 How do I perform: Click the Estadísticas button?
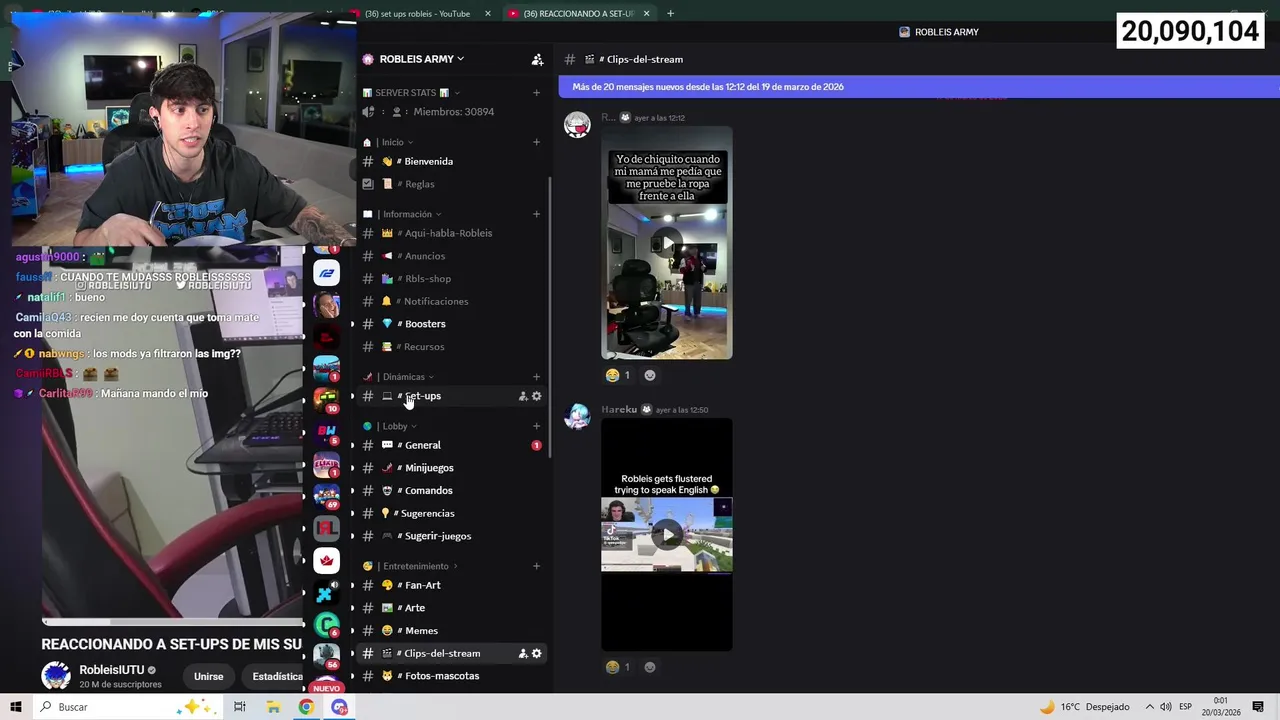point(275,676)
